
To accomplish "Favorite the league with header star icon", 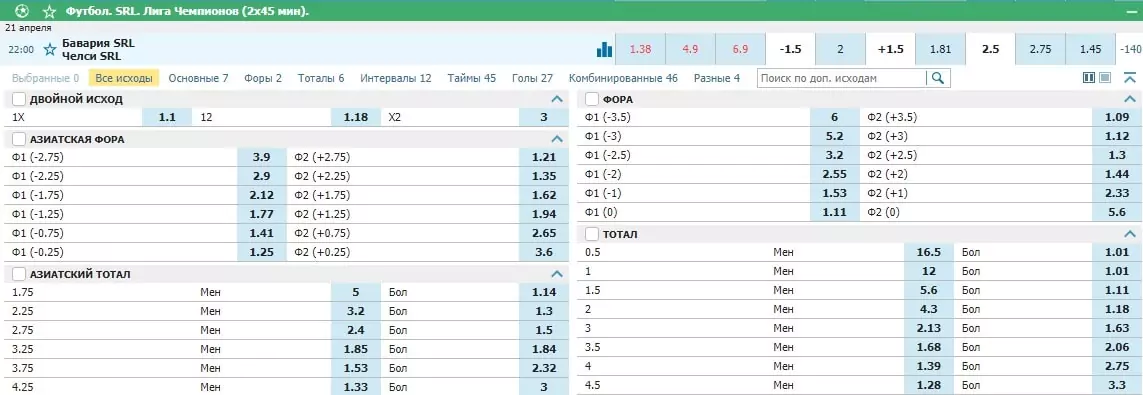I will point(49,12).
